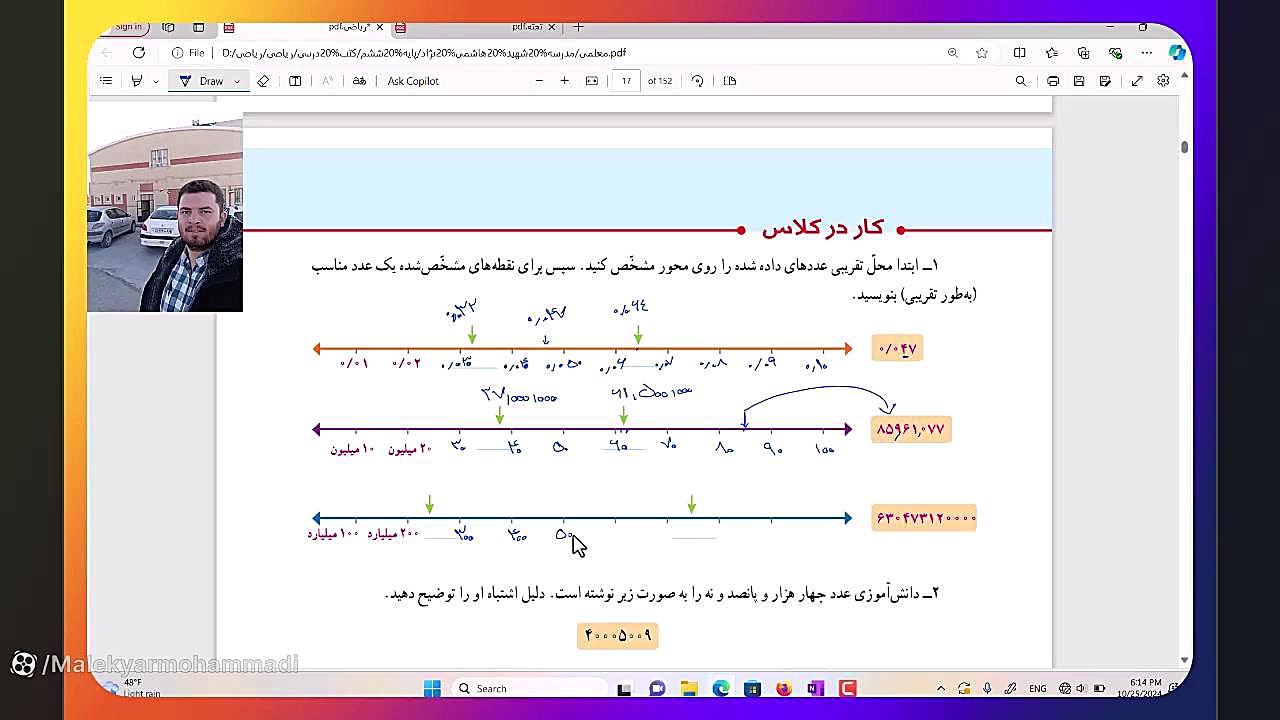
Task: Click the label ۱۰ میلیون on number line
Action: [352, 449]
